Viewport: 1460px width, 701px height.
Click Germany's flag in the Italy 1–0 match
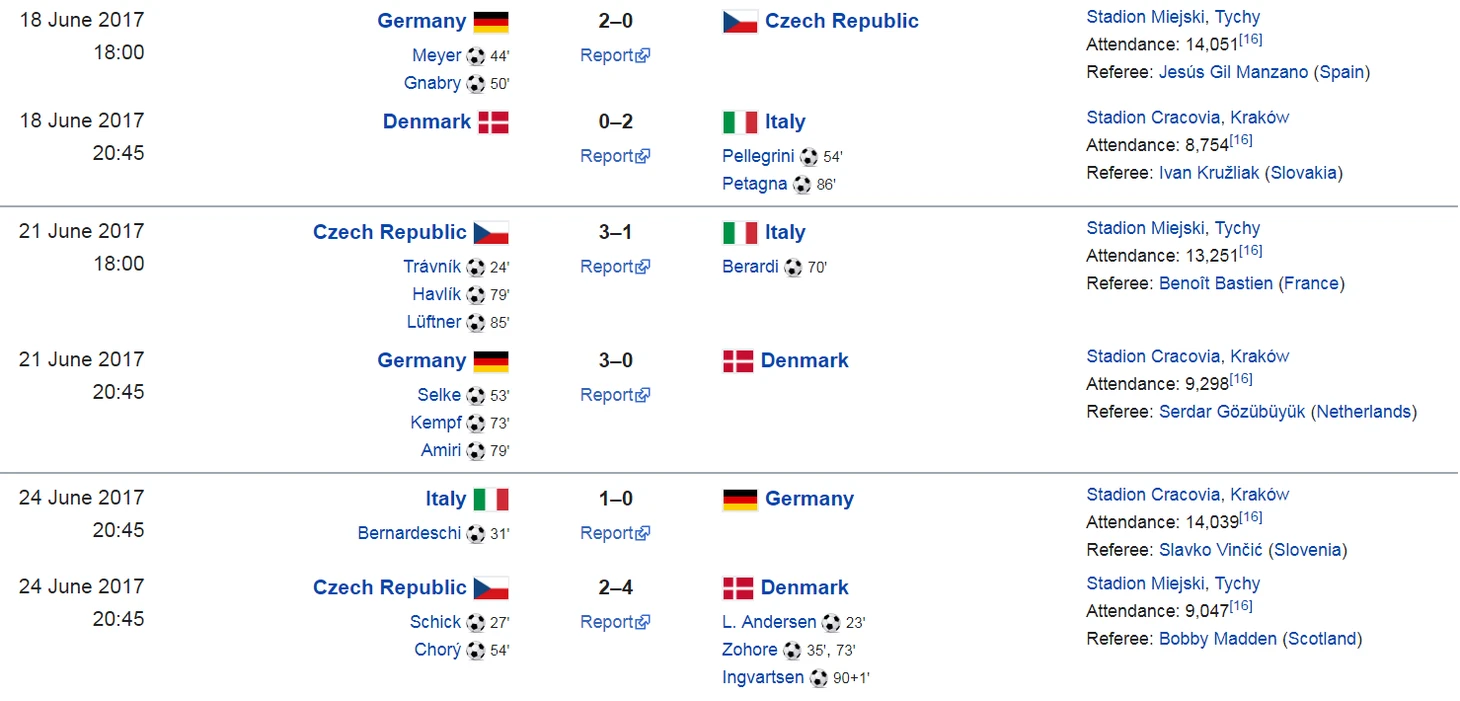[740, 499]
